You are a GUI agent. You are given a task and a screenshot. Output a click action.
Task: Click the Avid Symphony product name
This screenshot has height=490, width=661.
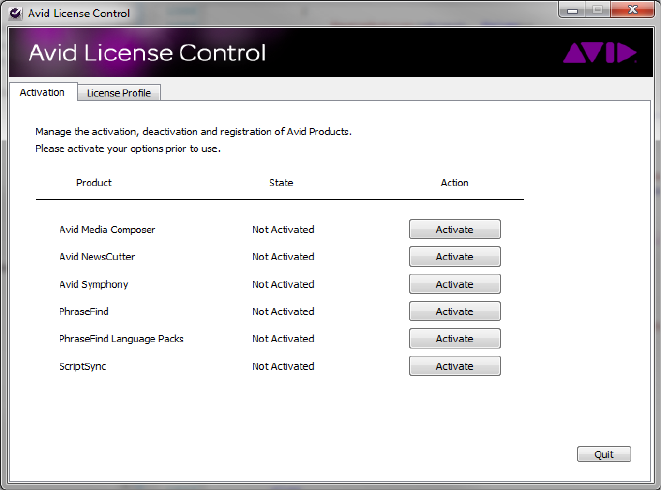click(x=94, y=284)
